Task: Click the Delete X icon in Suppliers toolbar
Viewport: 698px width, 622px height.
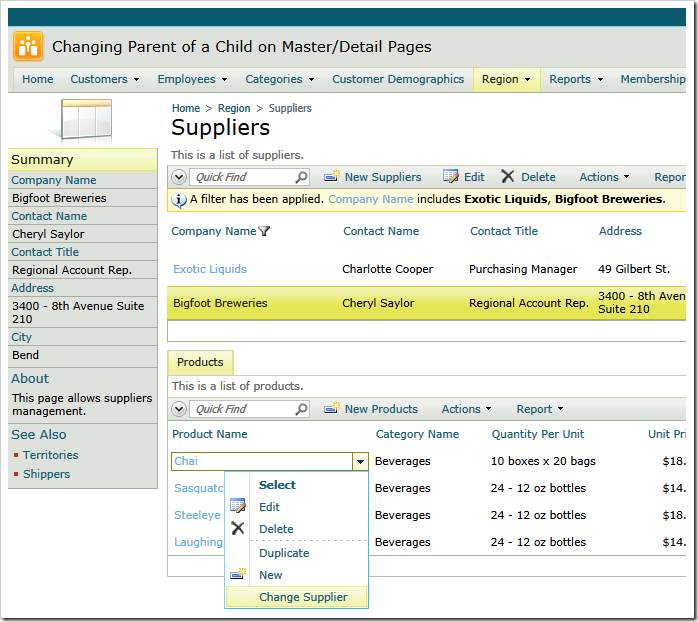Action: 508,177
